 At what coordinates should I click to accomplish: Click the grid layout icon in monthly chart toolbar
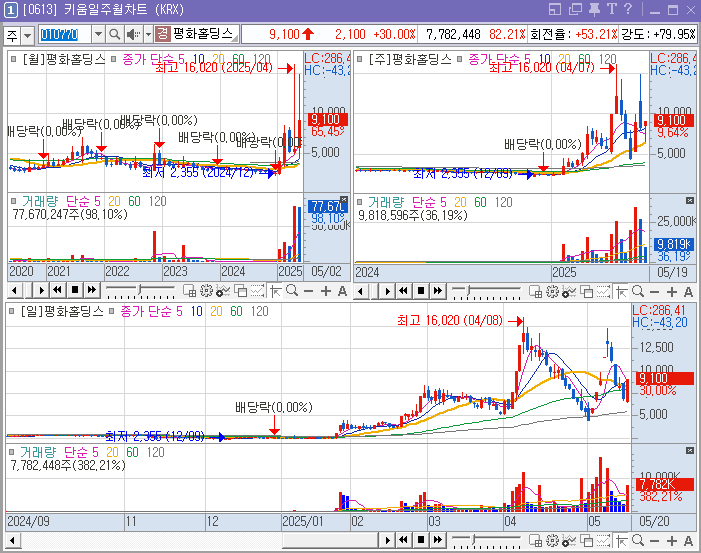[190, 291]
